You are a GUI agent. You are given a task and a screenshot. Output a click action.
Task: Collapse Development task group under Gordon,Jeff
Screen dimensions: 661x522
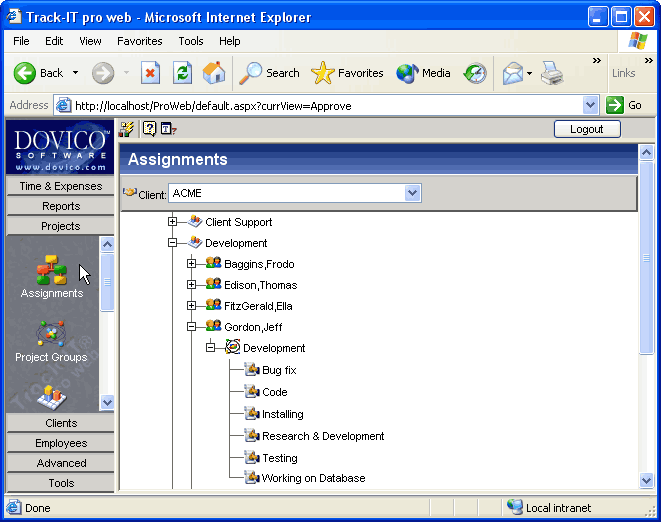coord(210,348)
